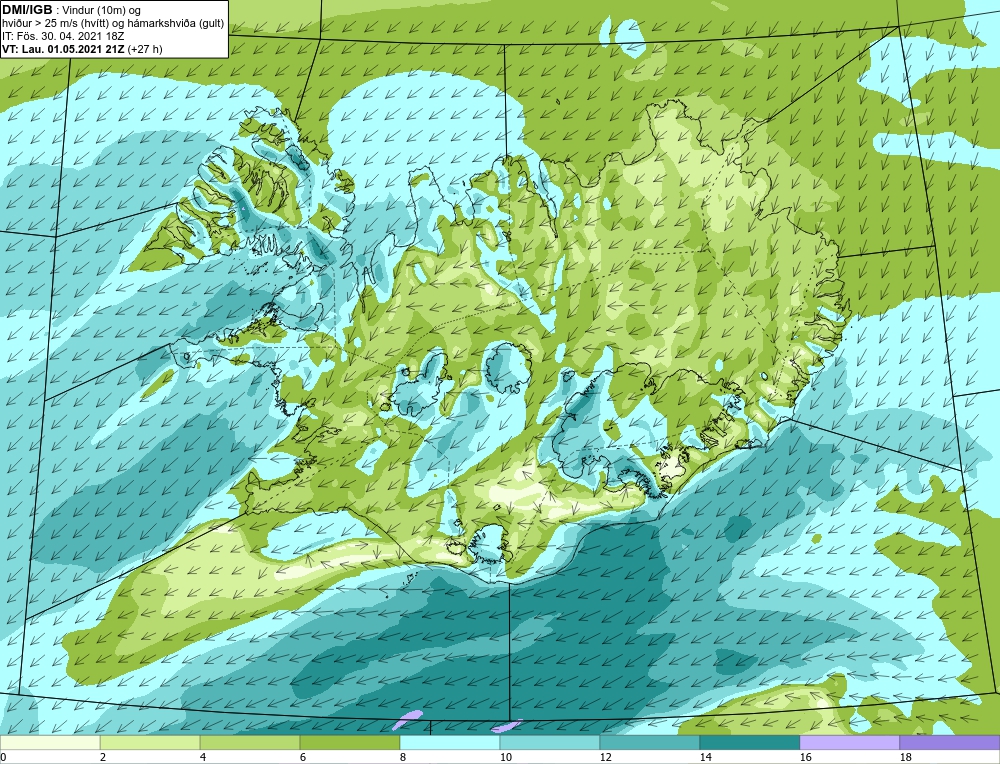
Task: Click the legend label '6'
Action: (303, 757)
